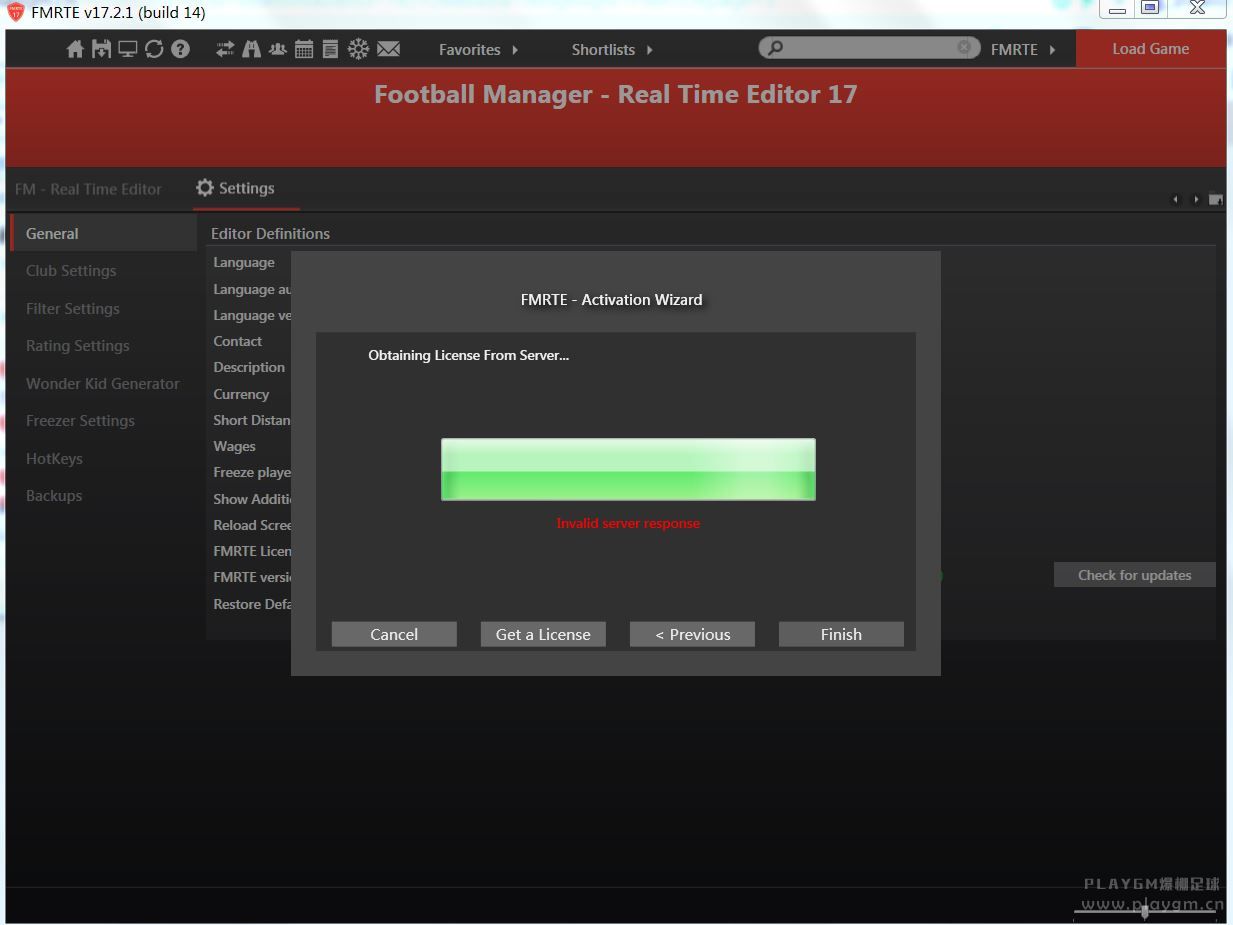The image size is (1233, 925).
Task: Click inside the search input field
Action: 869,48
